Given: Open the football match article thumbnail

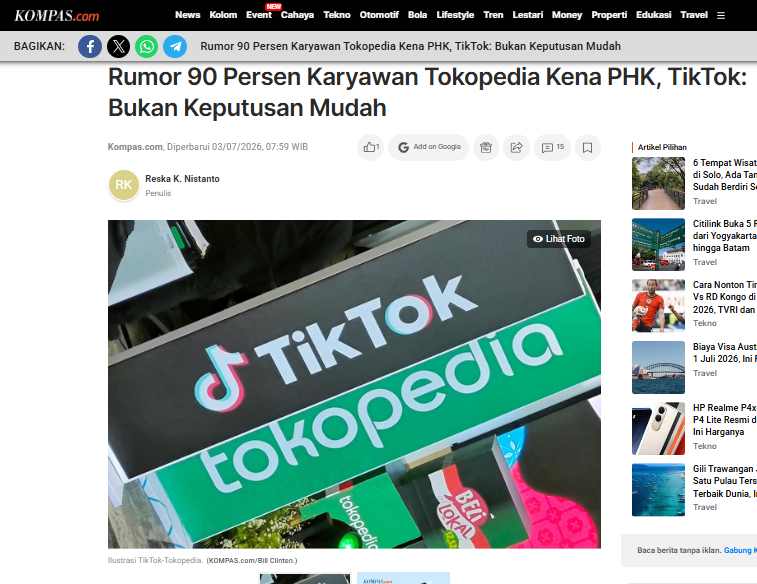Looking at the screenshot, I should [x=659, y=306].
